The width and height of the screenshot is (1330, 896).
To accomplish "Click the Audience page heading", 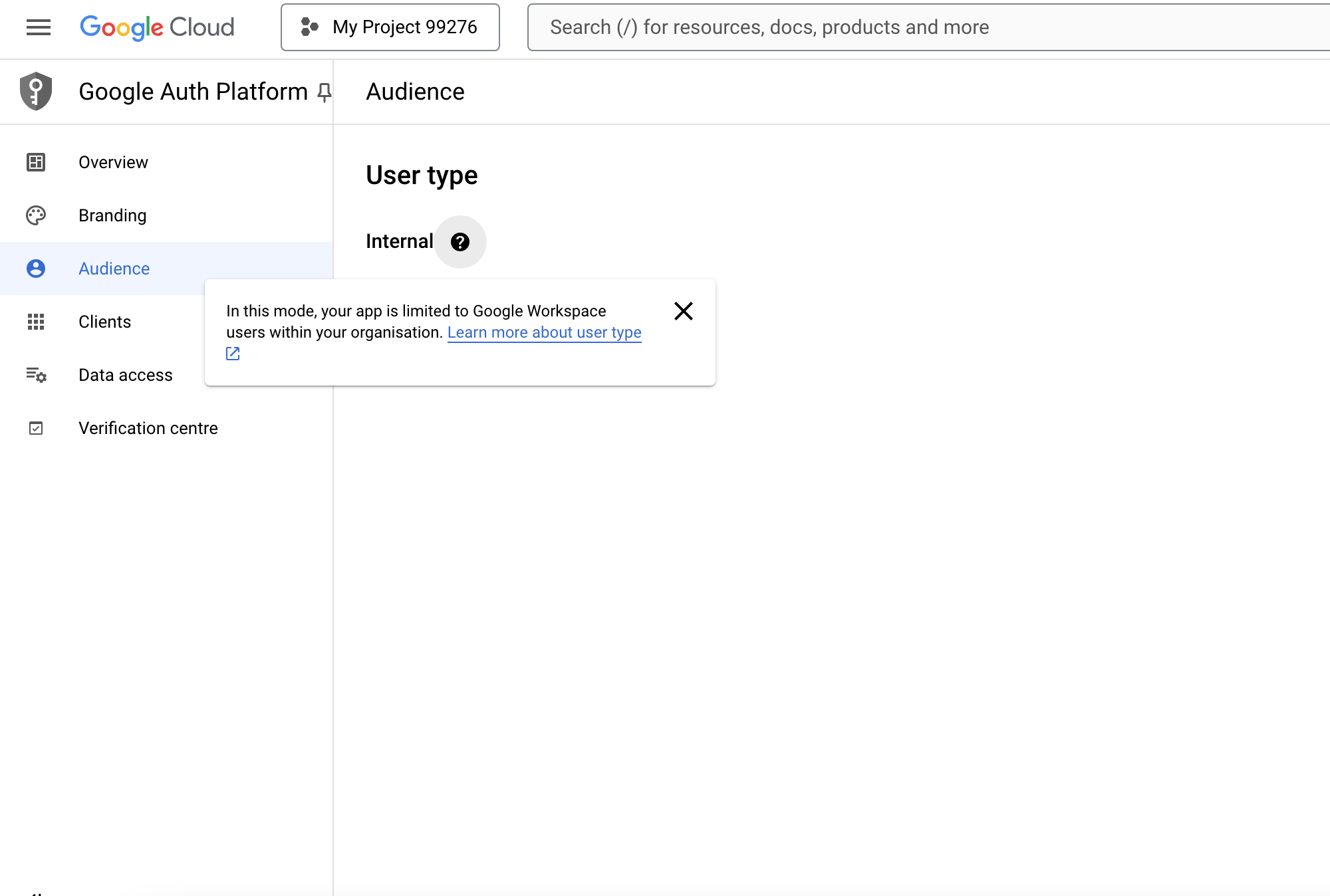I will click(x=415, y=92).
